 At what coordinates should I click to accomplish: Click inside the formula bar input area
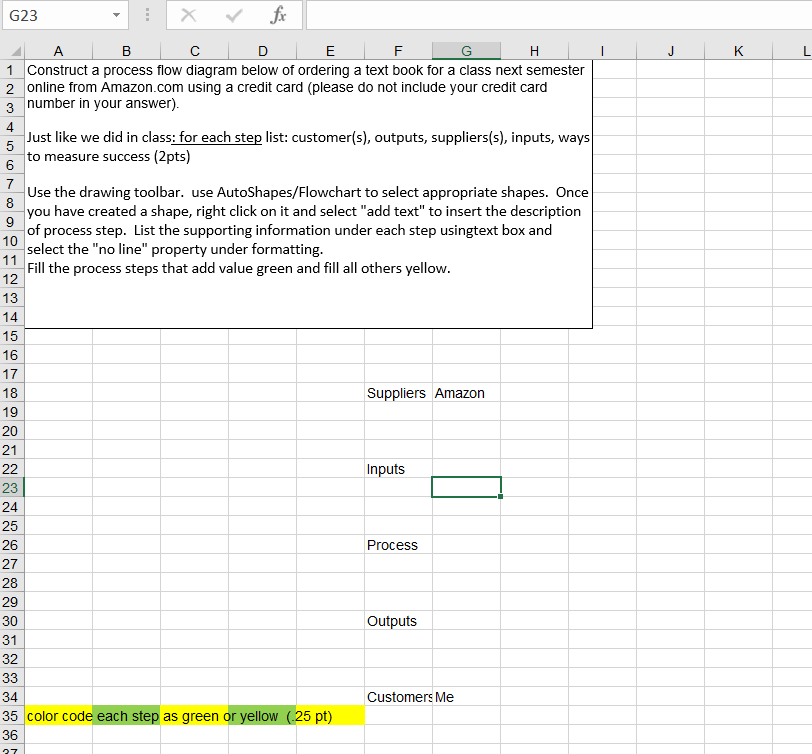559,15
